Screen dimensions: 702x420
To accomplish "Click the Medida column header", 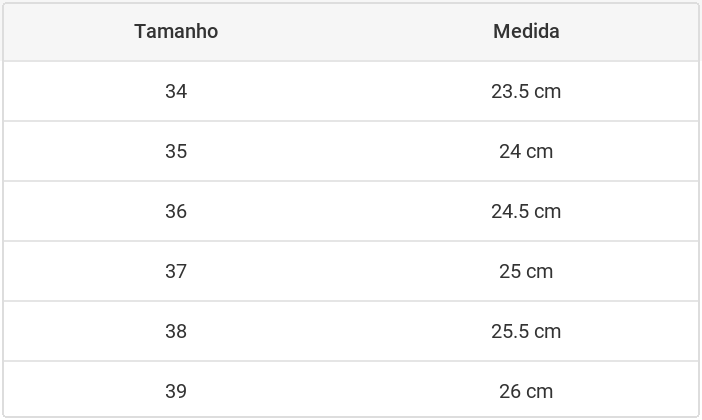I will [526, 31].
